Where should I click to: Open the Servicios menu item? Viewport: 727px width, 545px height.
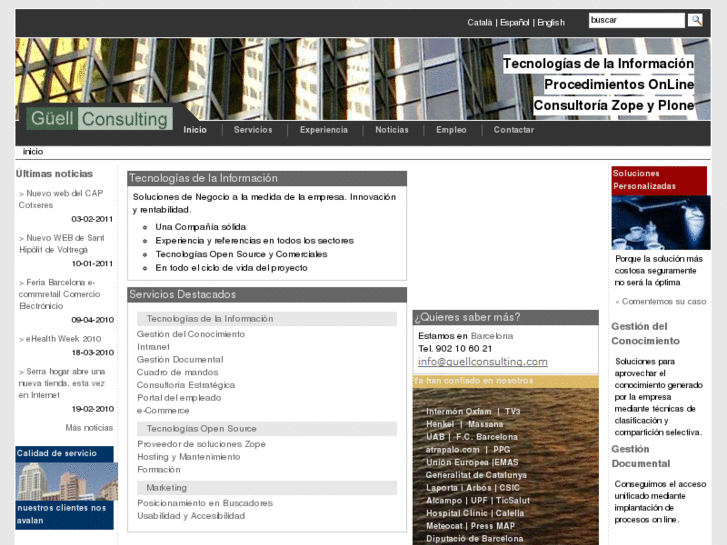(x=253, y=130)
